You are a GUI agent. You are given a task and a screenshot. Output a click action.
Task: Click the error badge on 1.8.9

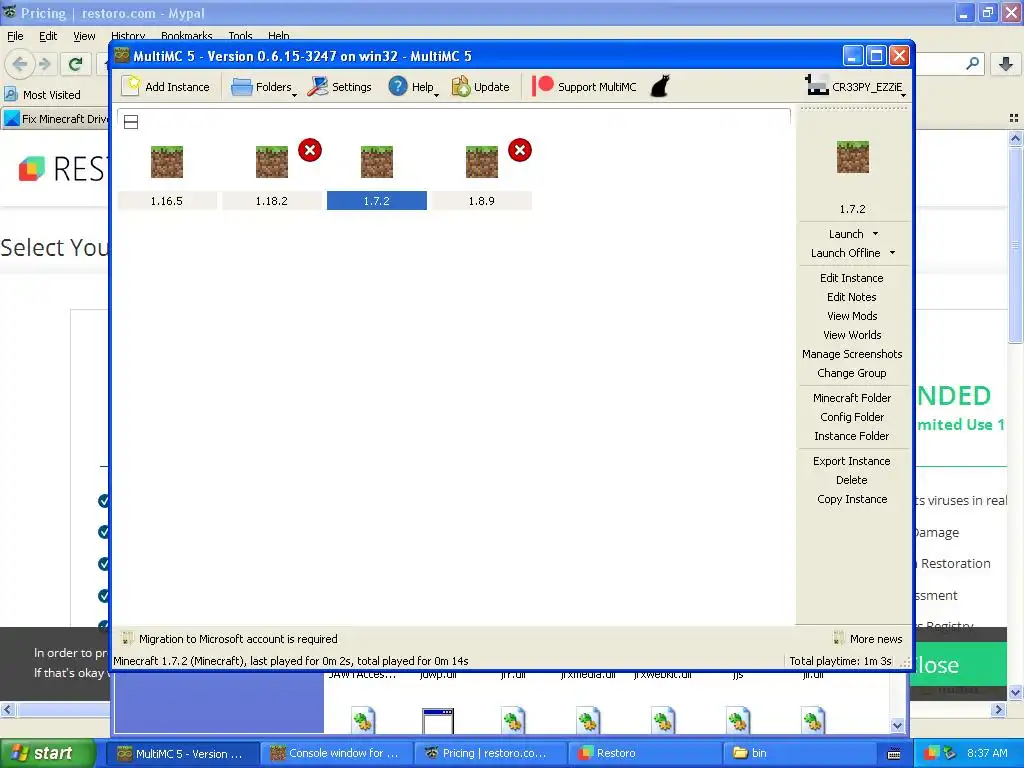point(520,150)
